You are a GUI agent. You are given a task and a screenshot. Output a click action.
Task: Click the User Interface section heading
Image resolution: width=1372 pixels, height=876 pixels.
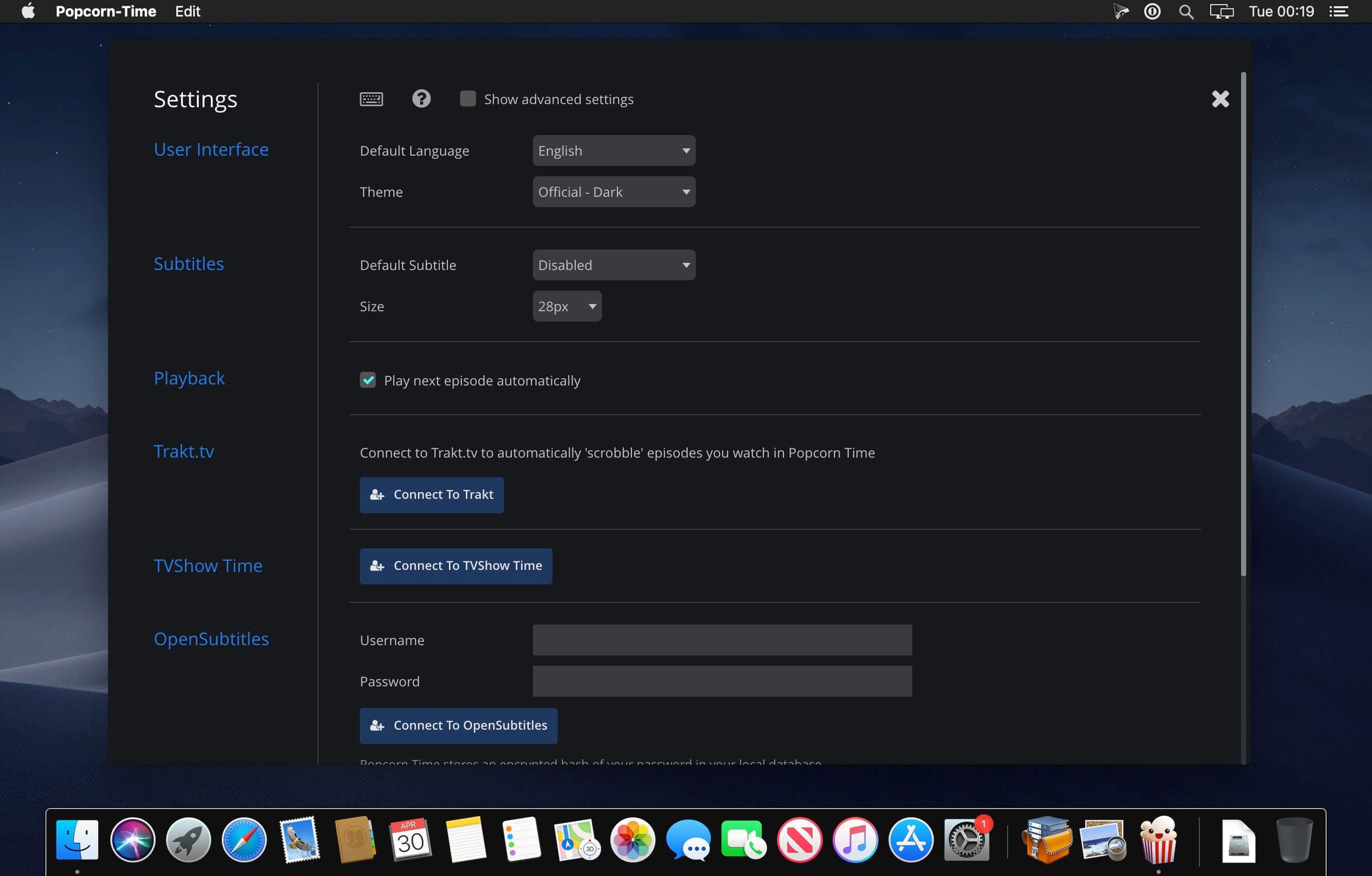point(211,149)
